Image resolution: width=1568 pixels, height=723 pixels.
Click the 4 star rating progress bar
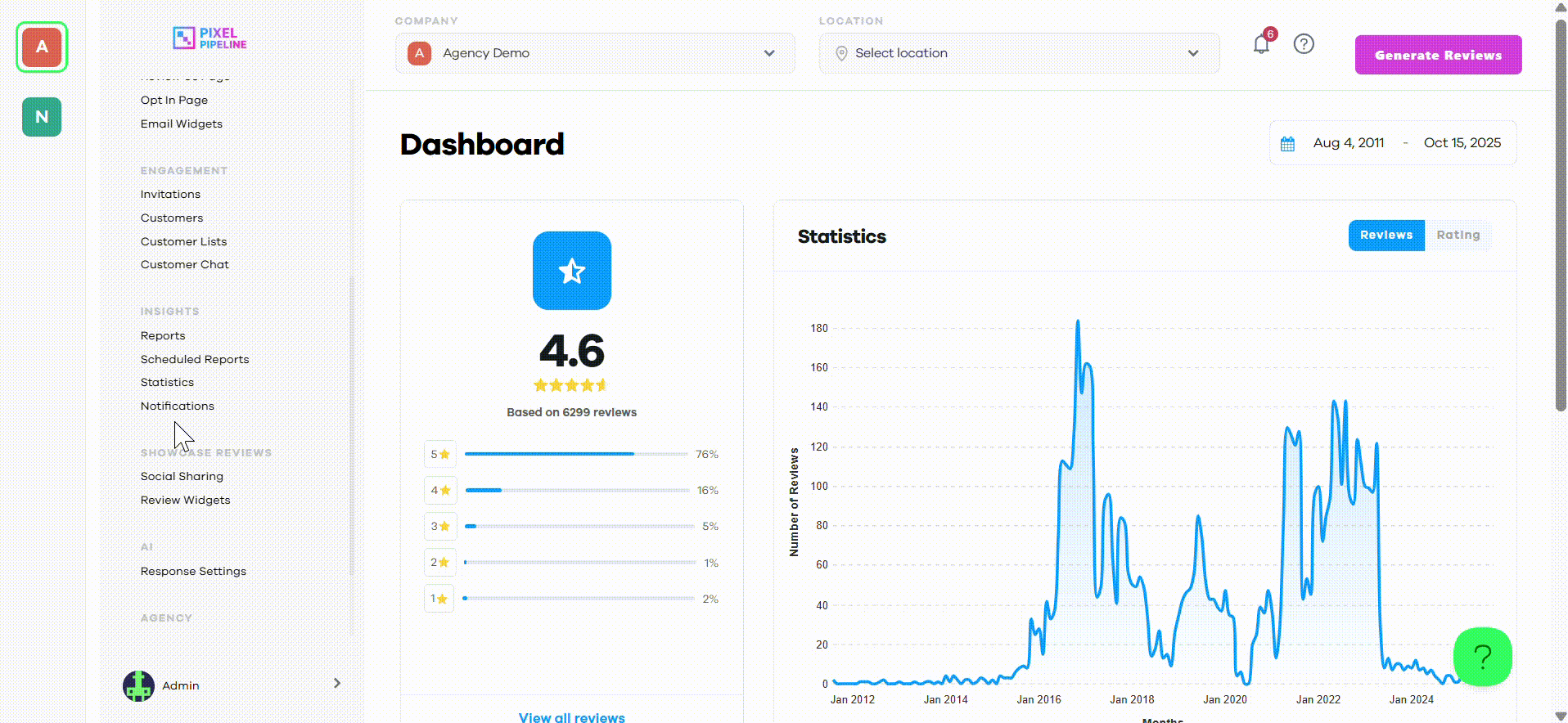577,490
